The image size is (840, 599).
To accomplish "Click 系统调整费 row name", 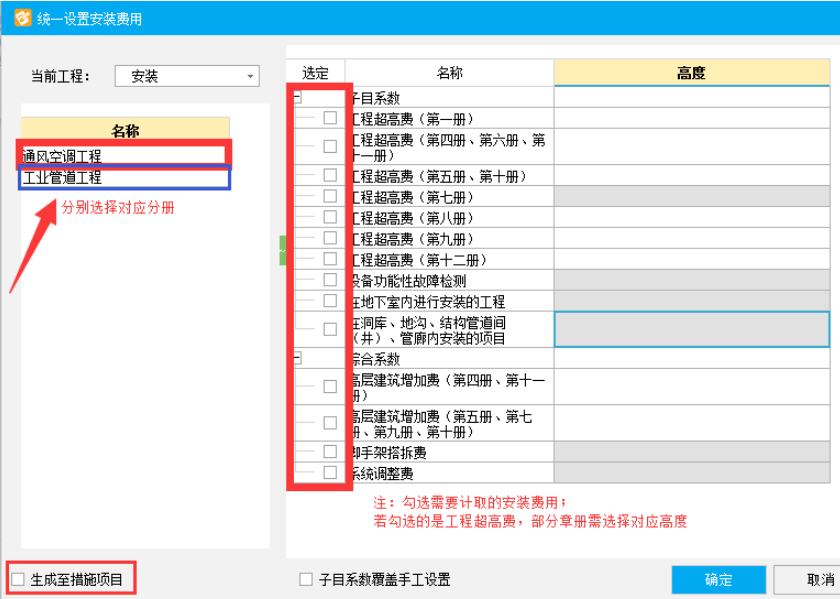I will pos(382,474).
